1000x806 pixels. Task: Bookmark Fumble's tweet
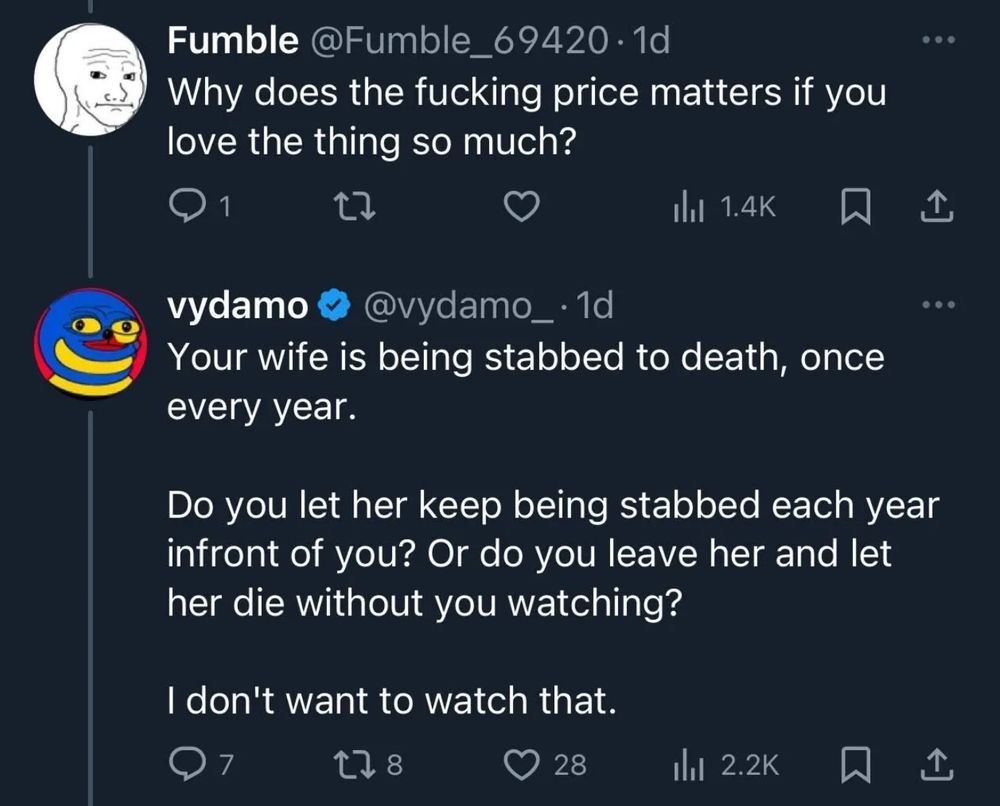pos(856,206)
